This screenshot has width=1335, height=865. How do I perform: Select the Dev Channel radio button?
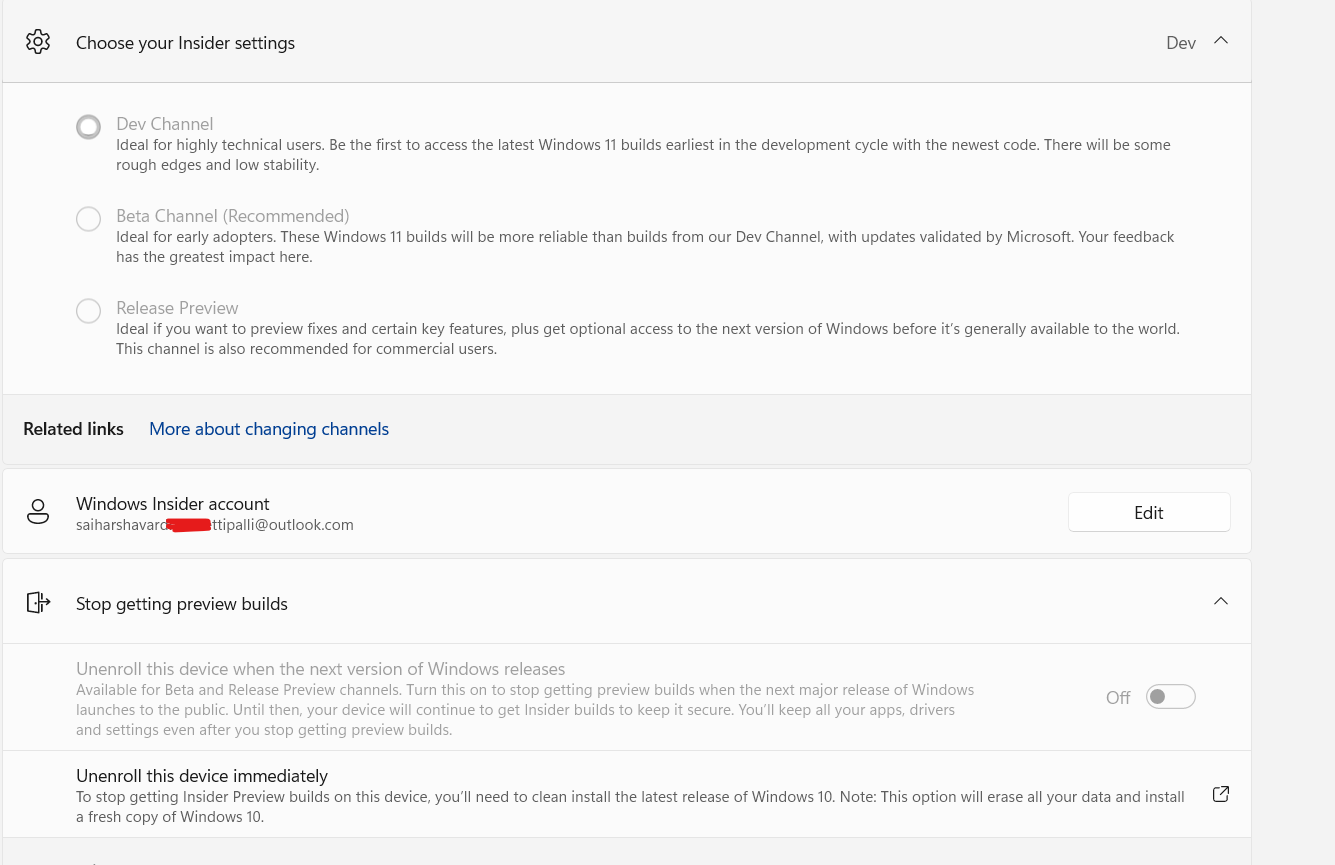tap(89, 127)
